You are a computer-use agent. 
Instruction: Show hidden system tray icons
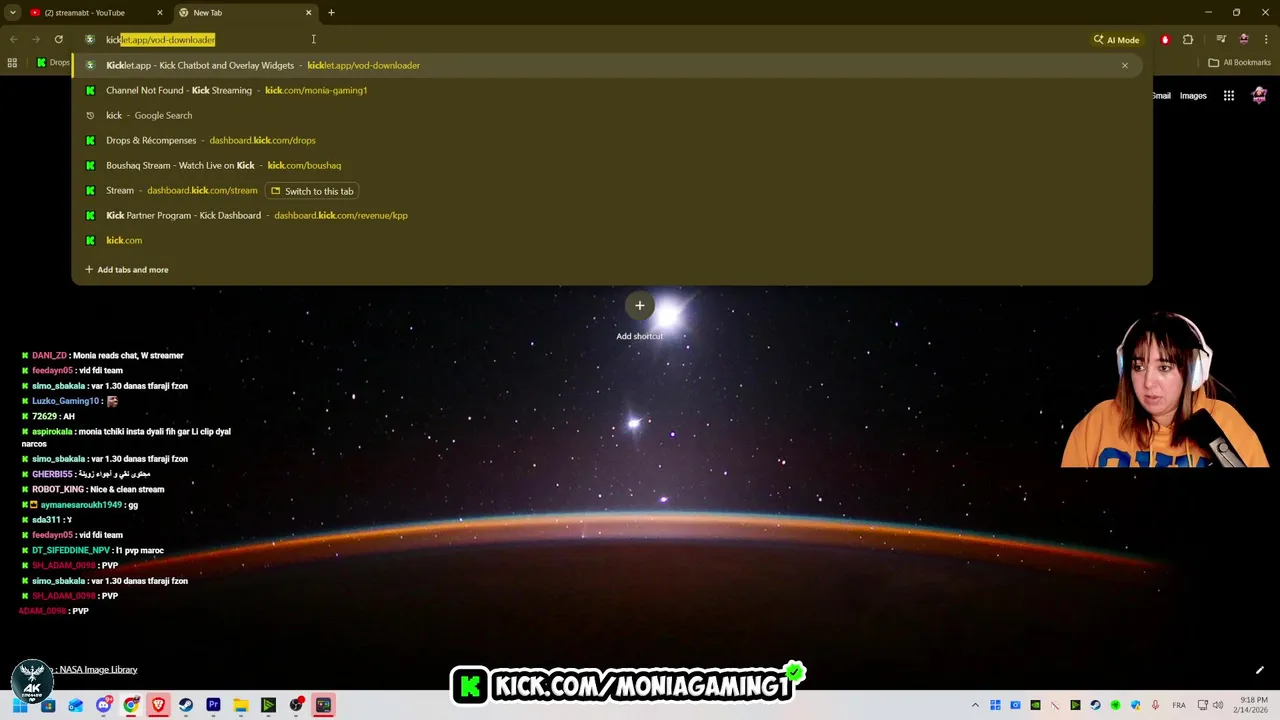(x=975, y=706)
